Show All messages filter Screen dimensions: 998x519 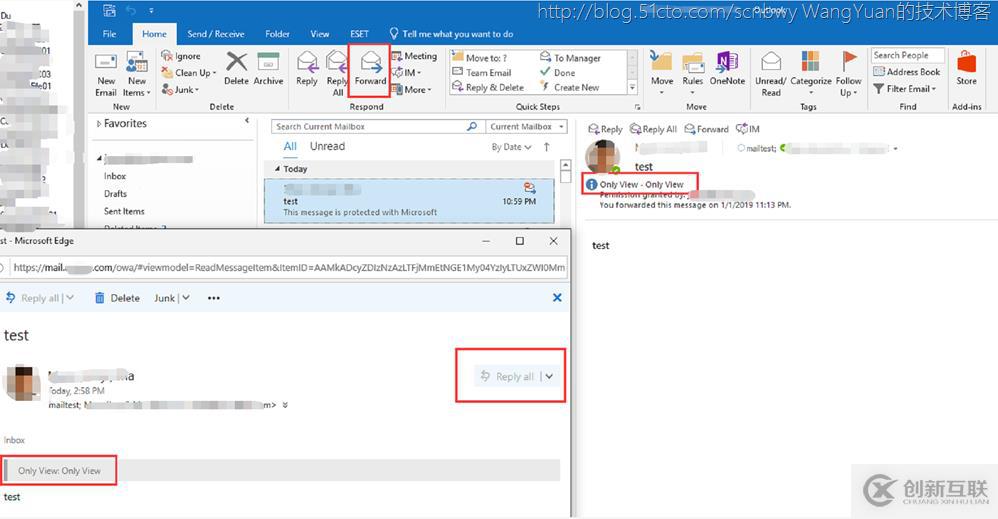[290, 146]
